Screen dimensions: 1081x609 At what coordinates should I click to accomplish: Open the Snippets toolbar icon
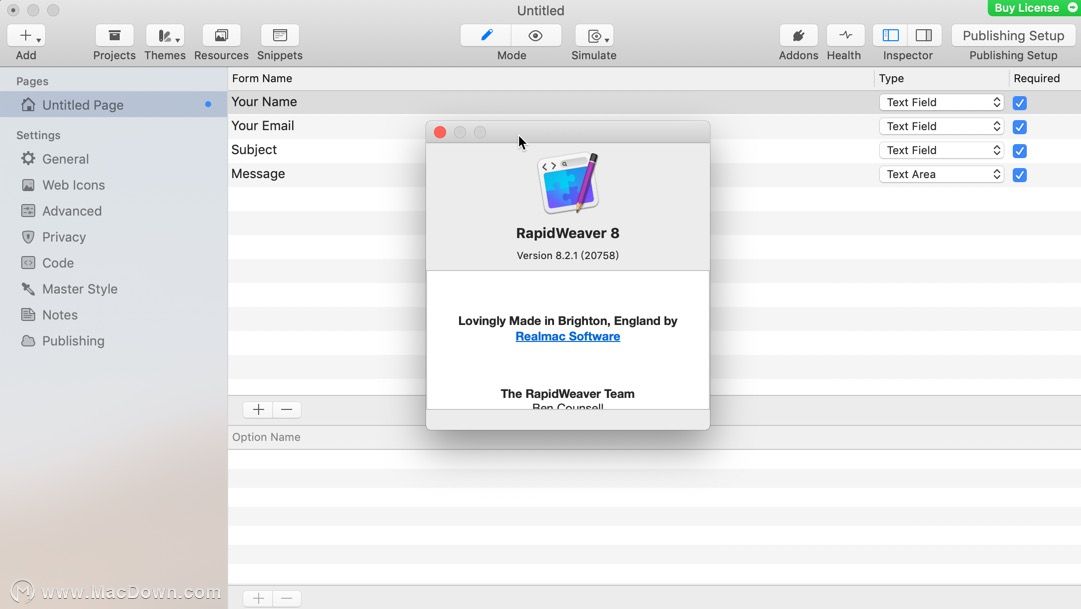[x=280, y=36]
